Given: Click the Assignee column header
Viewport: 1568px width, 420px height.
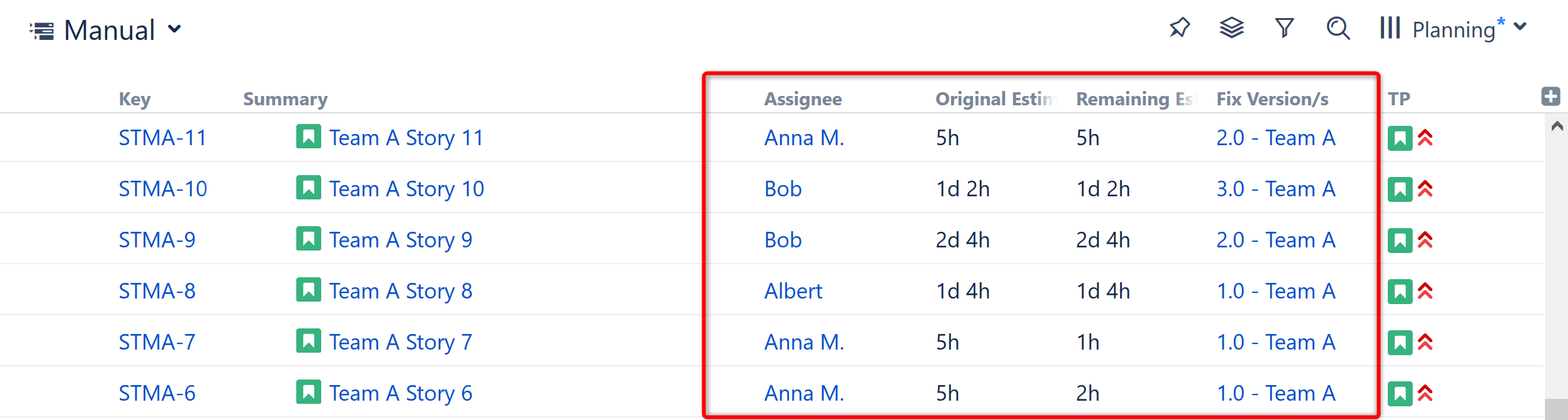Looking at the screenshot, I should 803,99.
